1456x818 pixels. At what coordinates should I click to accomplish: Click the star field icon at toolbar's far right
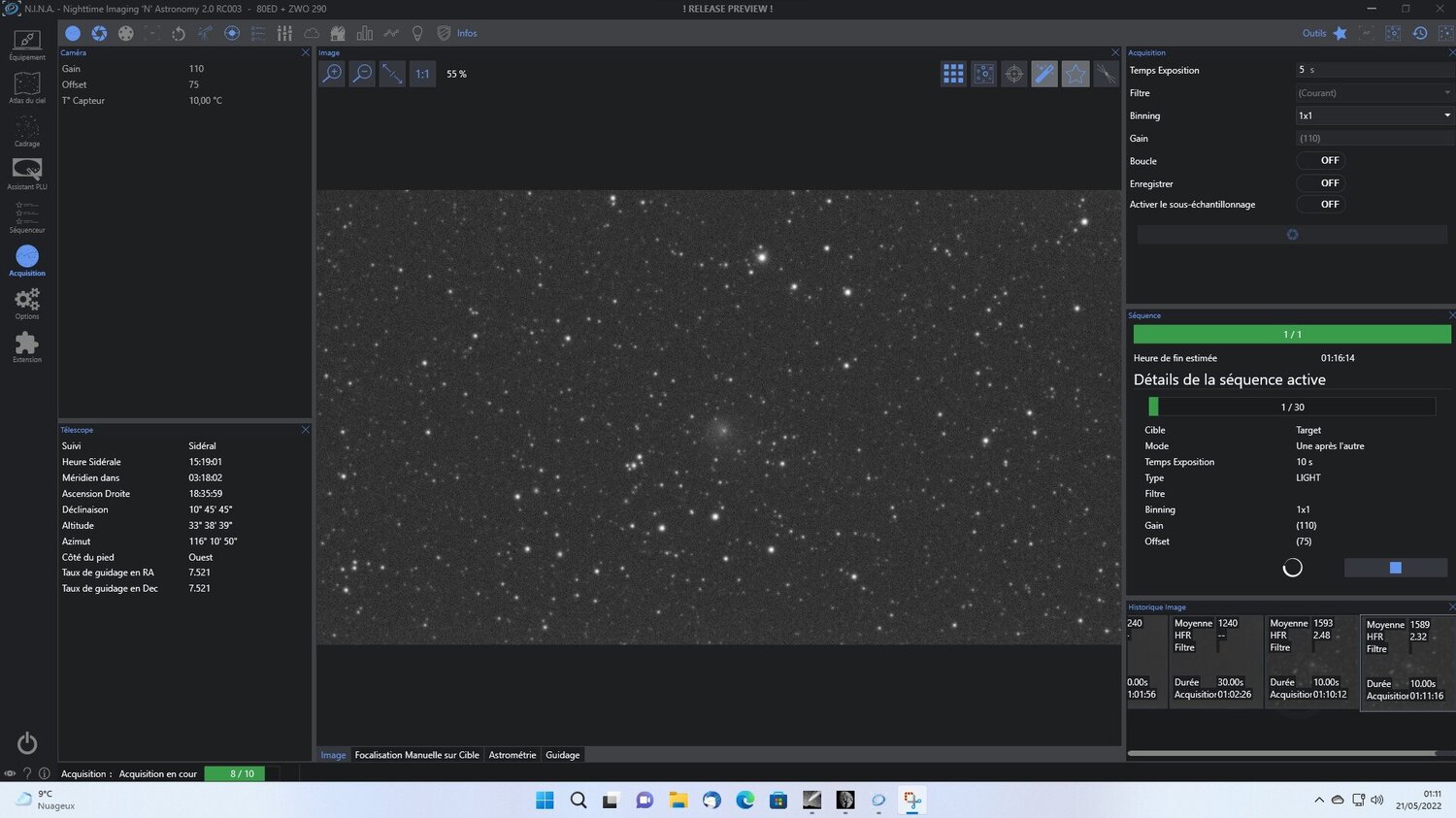pyautogui.click(x=1445, y=33)
